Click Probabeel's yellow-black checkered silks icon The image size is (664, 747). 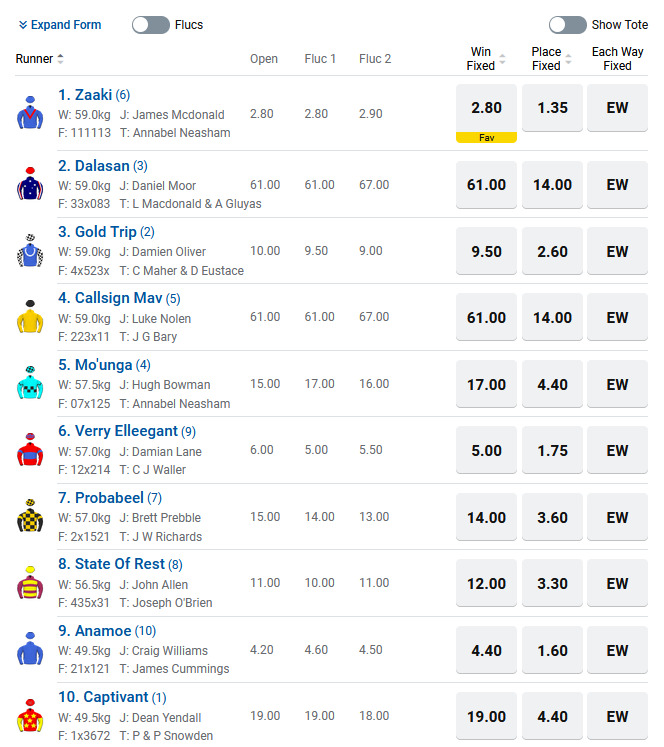[31, 516]
